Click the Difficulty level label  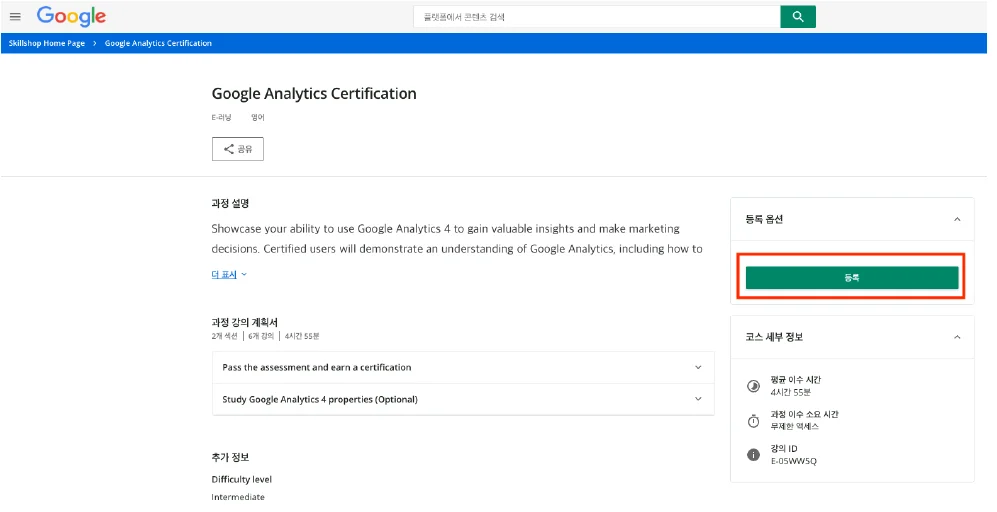[242, 480]
